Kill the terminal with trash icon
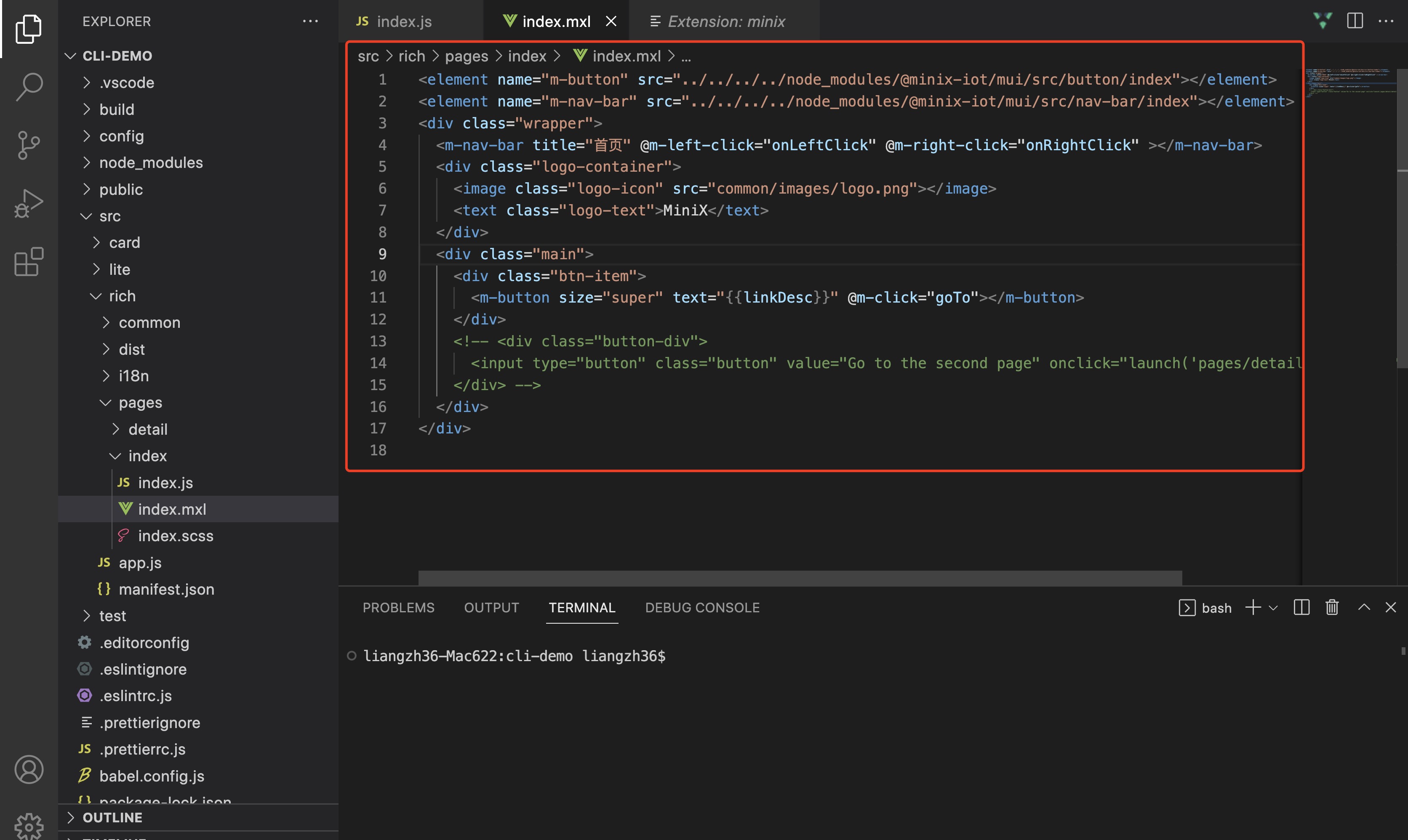 (x=1332, y=607)
